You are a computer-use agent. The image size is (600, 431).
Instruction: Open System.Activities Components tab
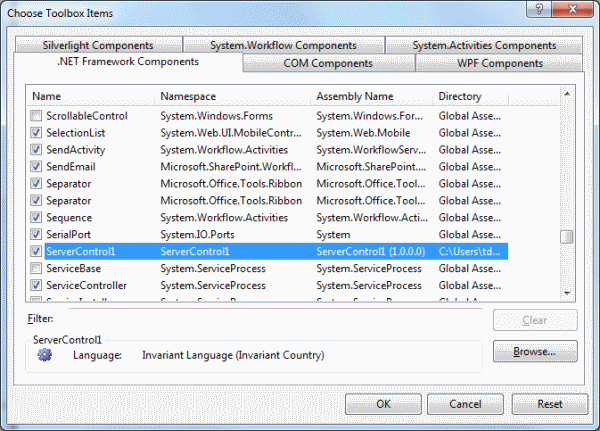[484, 45]
